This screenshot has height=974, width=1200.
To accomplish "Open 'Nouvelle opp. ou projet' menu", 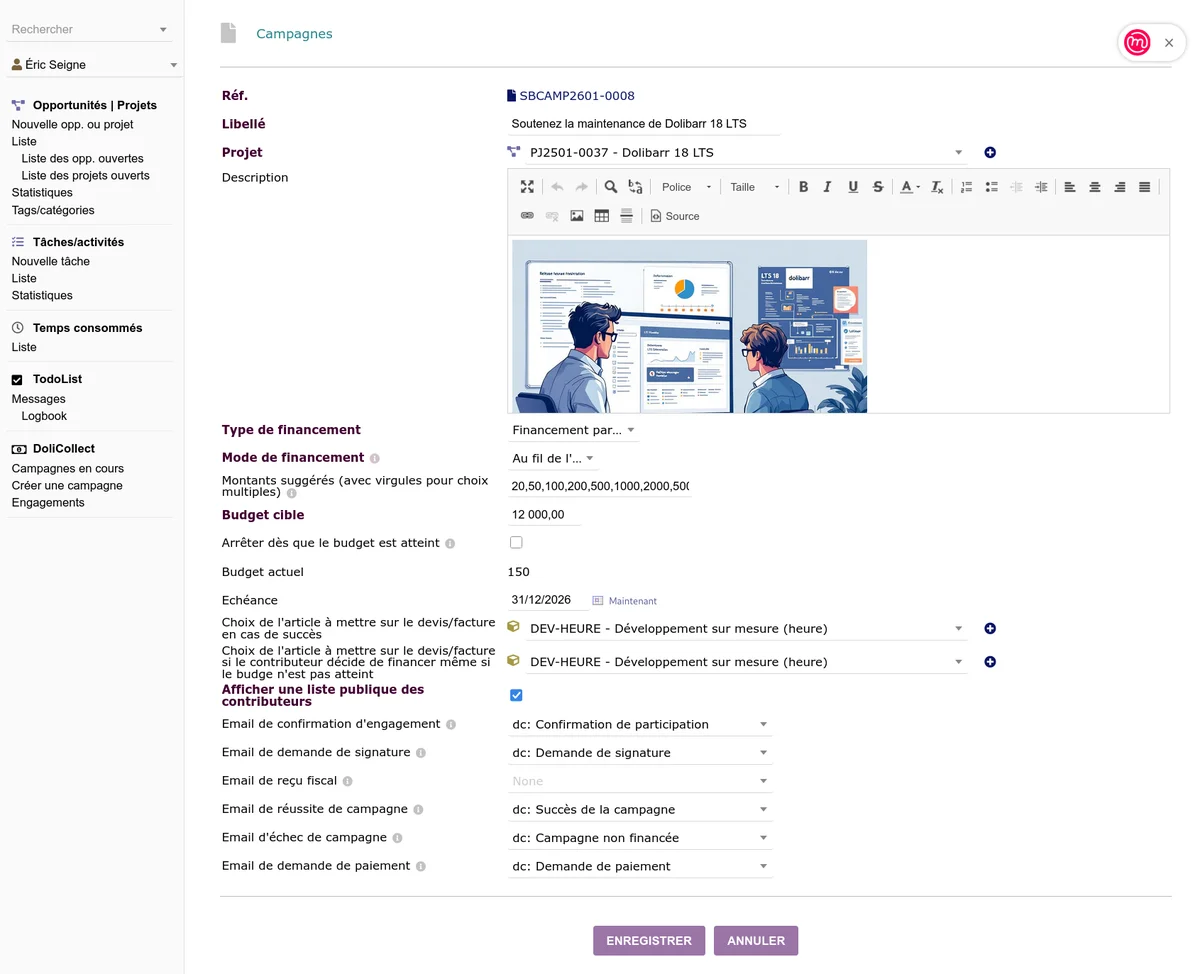I will tap(72, 125).
